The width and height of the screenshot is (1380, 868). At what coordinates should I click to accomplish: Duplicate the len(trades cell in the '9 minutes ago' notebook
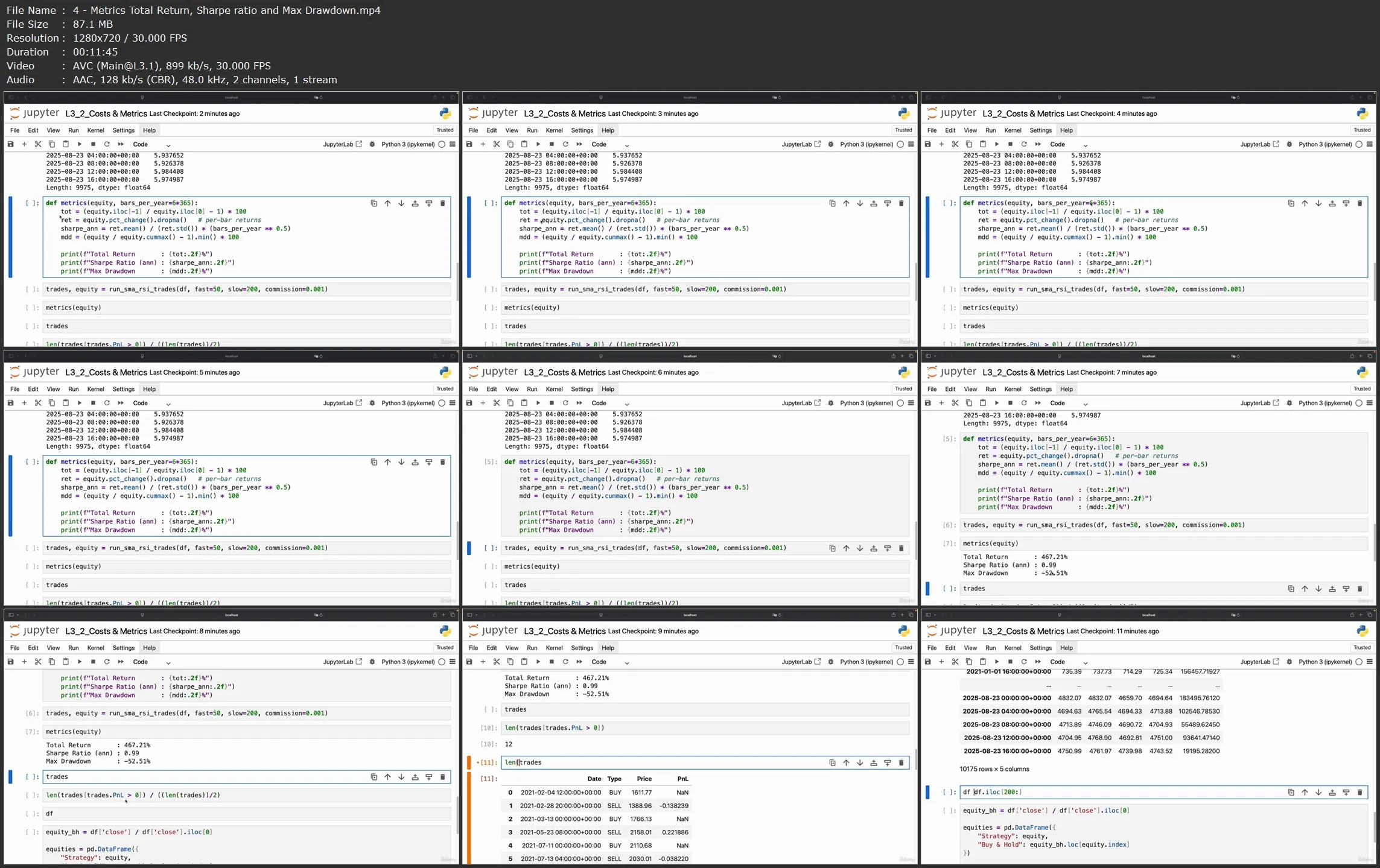[832, 762]
